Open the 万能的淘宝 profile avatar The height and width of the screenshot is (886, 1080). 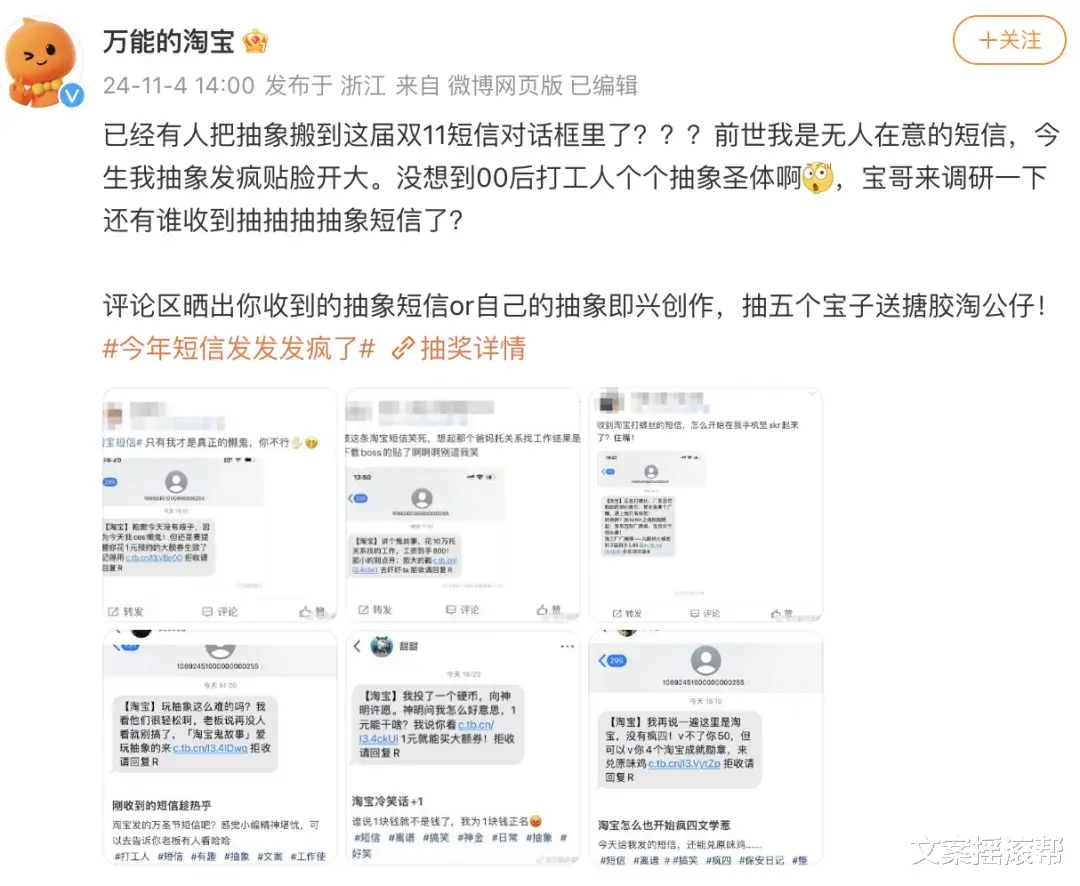pos(41,62)
